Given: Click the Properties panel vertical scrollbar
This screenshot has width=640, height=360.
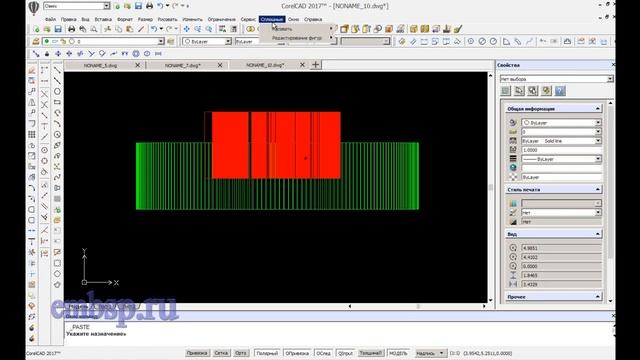Looking at the screenshot, I should tap(610, 202).
